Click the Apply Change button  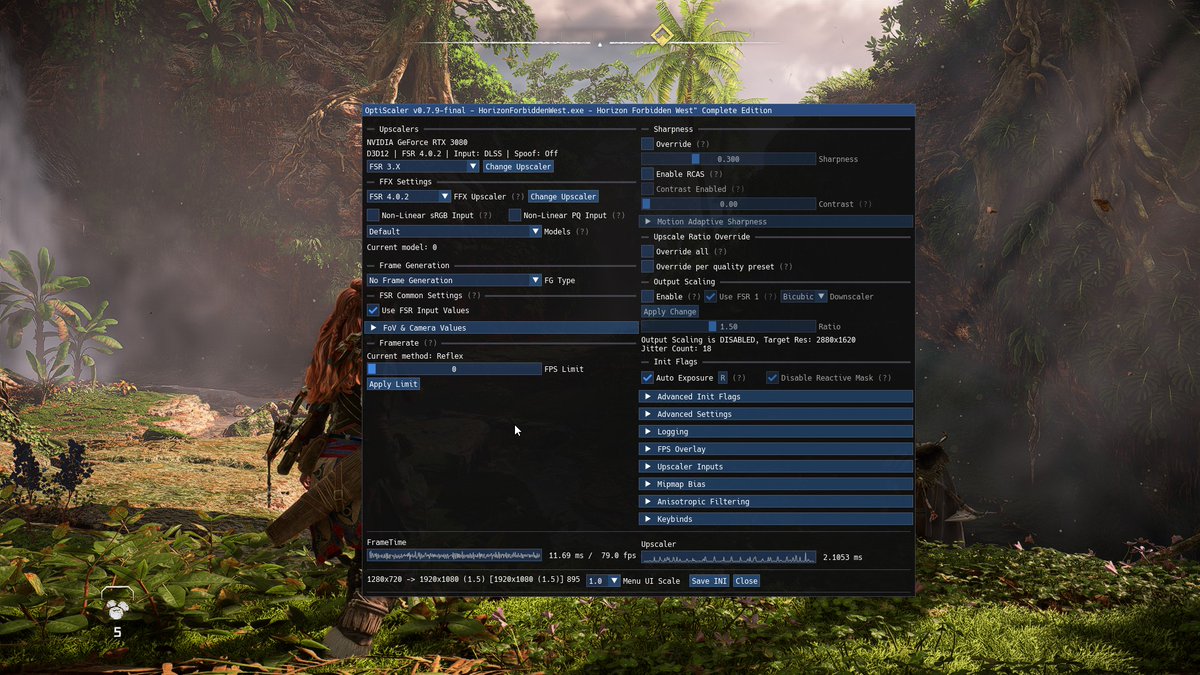[670, 311]
